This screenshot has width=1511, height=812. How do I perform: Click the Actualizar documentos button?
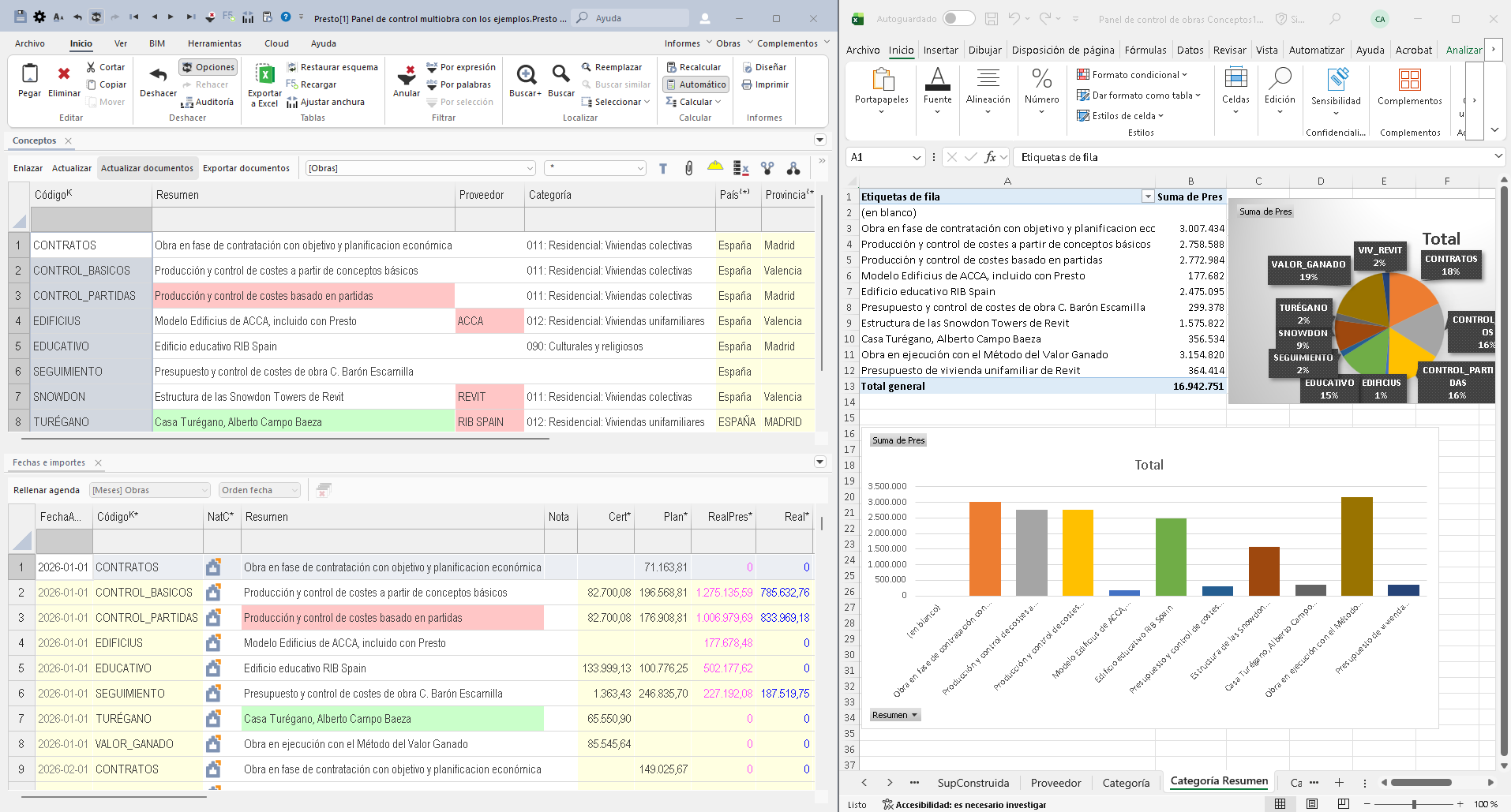(x=147, y=168)
